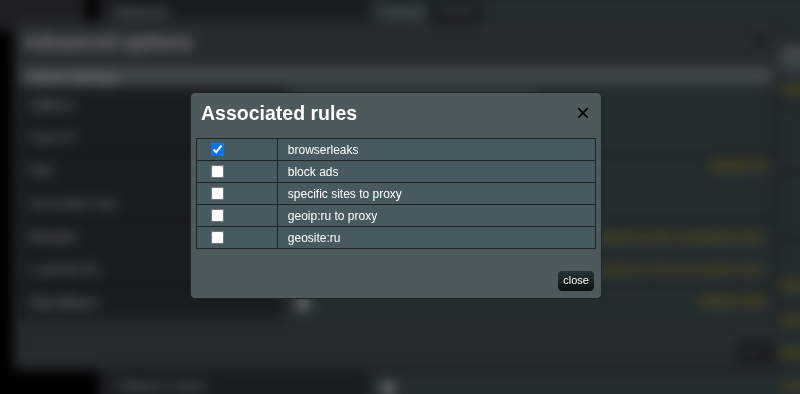This screenshot has width=800, height=394.
Task: Select the browserleaks rule name
Action: click(x=323, y=150)
